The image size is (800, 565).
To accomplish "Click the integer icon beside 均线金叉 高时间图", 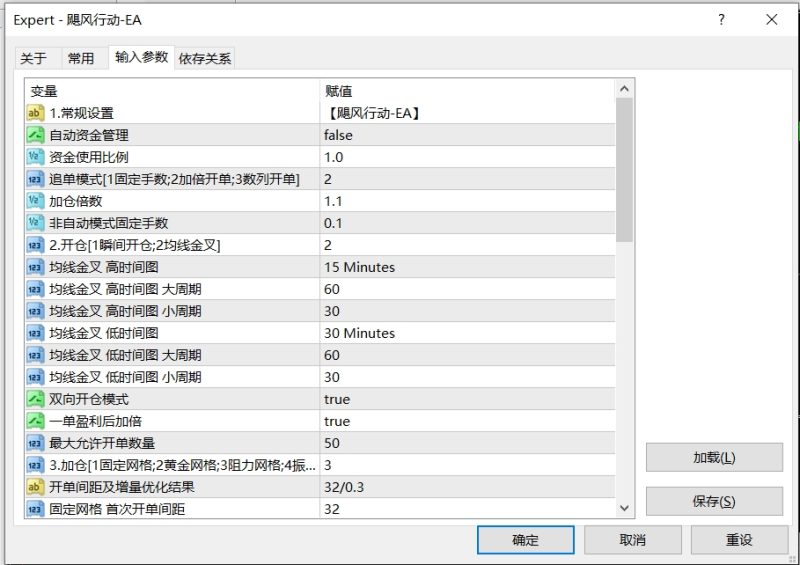I will tap(35, 267).
